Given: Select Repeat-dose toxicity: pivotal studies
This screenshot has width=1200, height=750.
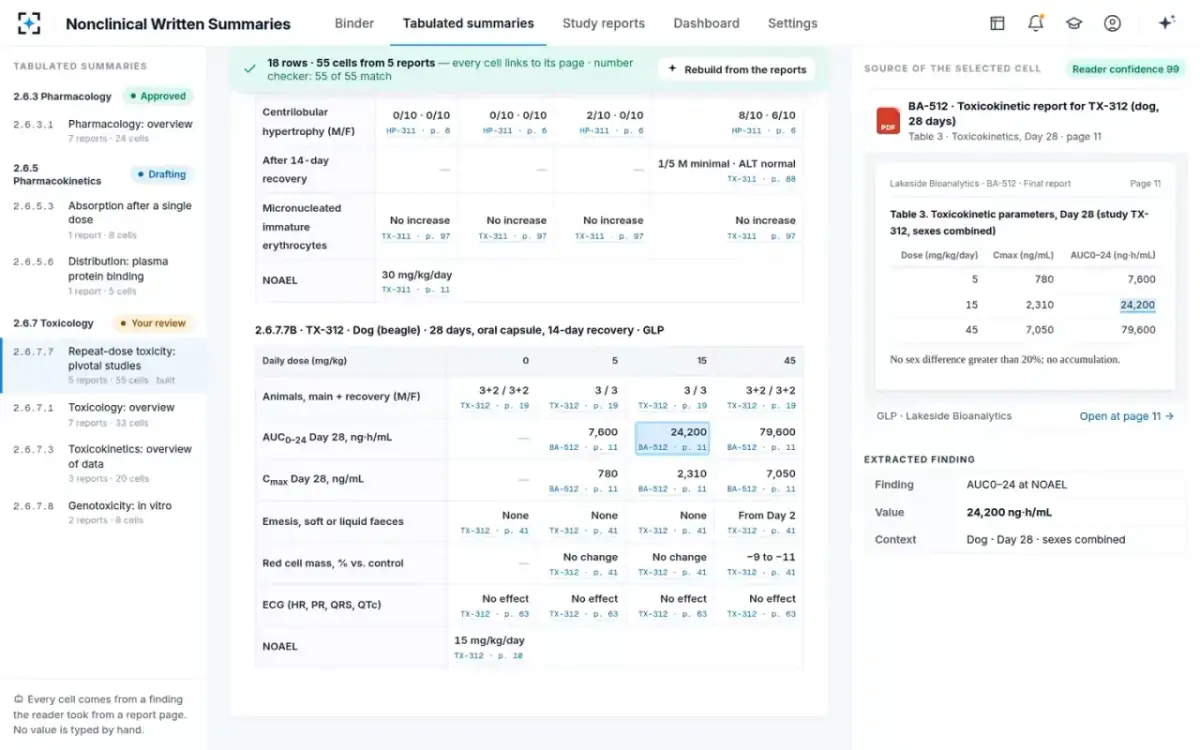Looking at the screenshot, I should 104,365.
